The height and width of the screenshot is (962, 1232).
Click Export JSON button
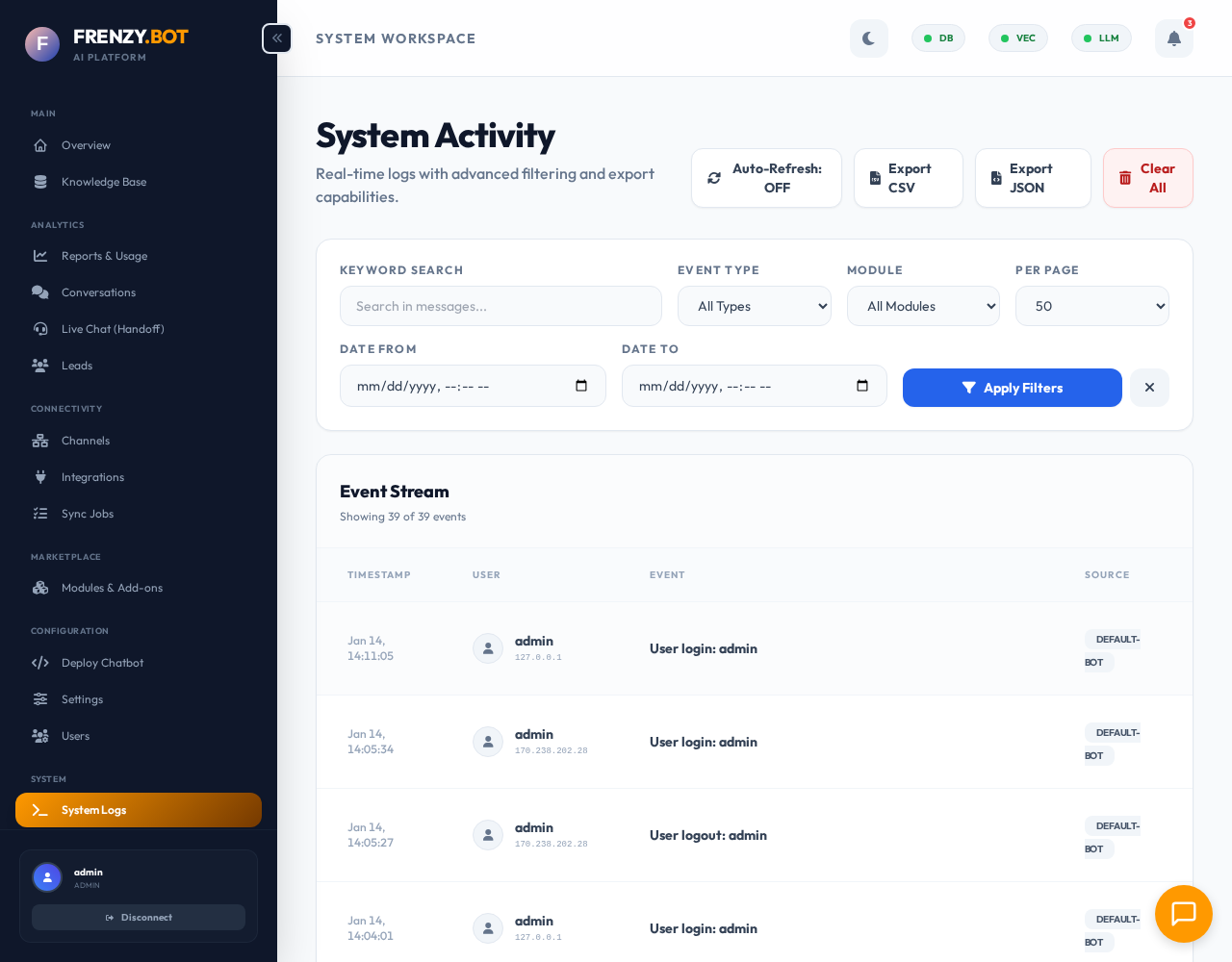[1033, 178]
